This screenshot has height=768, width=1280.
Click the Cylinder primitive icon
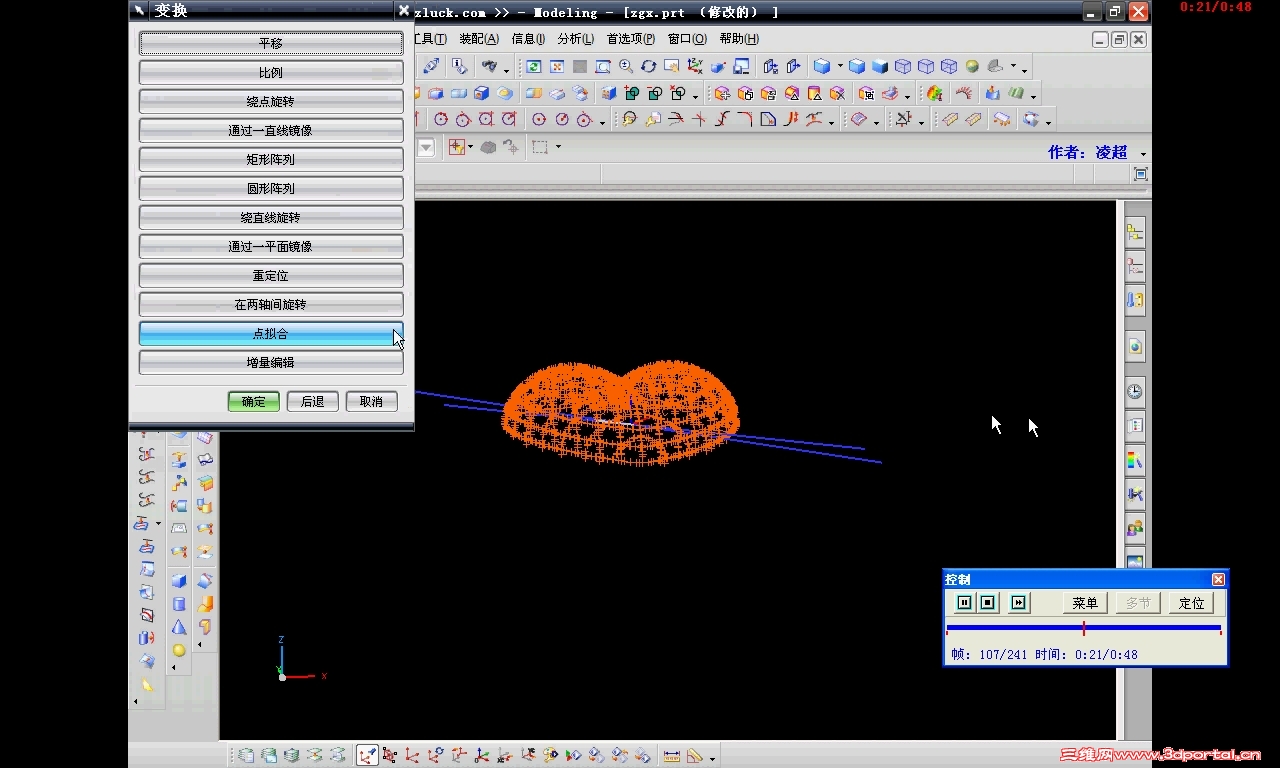pos(179,604)
